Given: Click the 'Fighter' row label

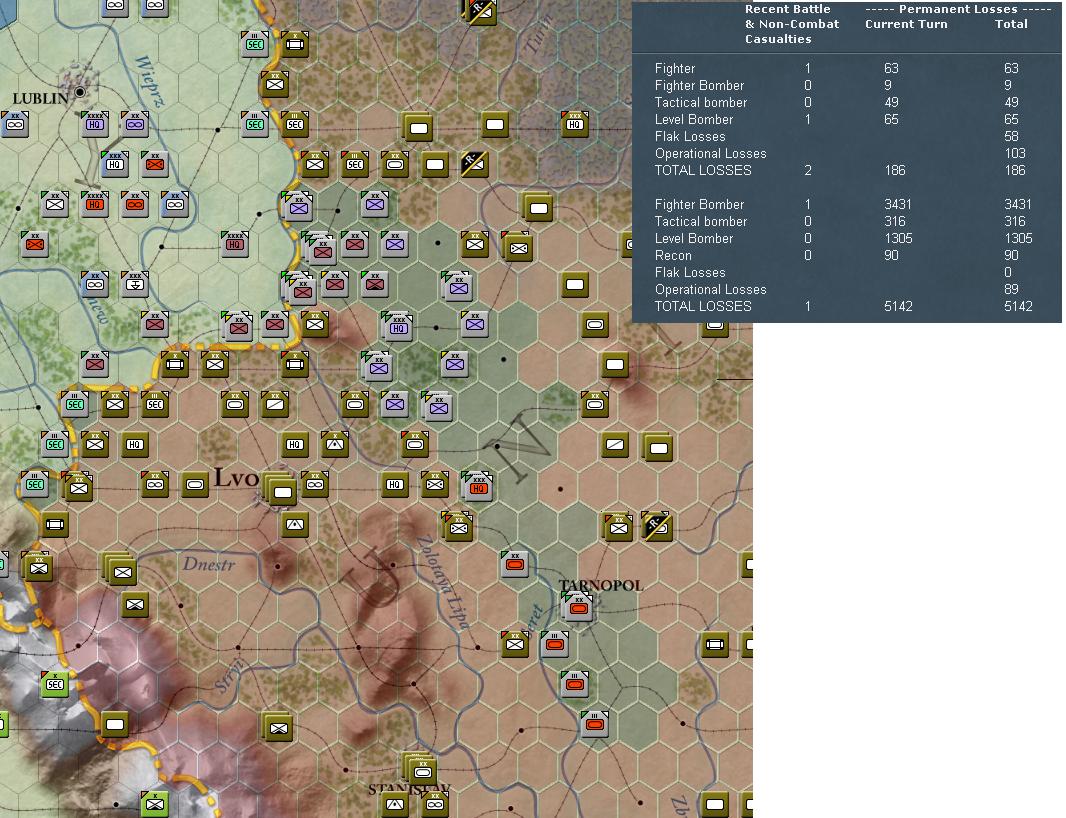Looking at the screenshot, I should click(674, 68).
